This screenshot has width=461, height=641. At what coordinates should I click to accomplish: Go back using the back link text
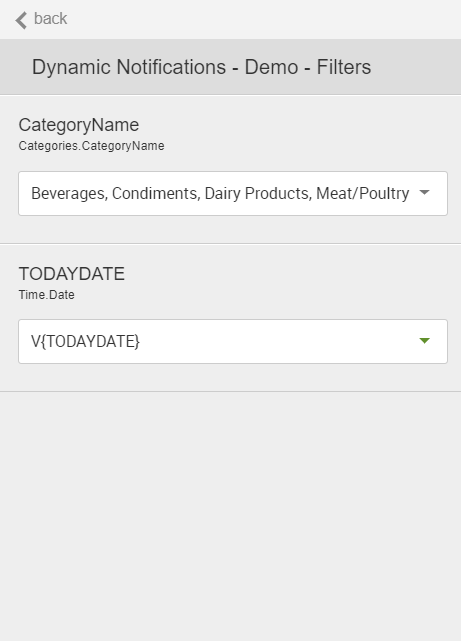(x=50, y=19)
